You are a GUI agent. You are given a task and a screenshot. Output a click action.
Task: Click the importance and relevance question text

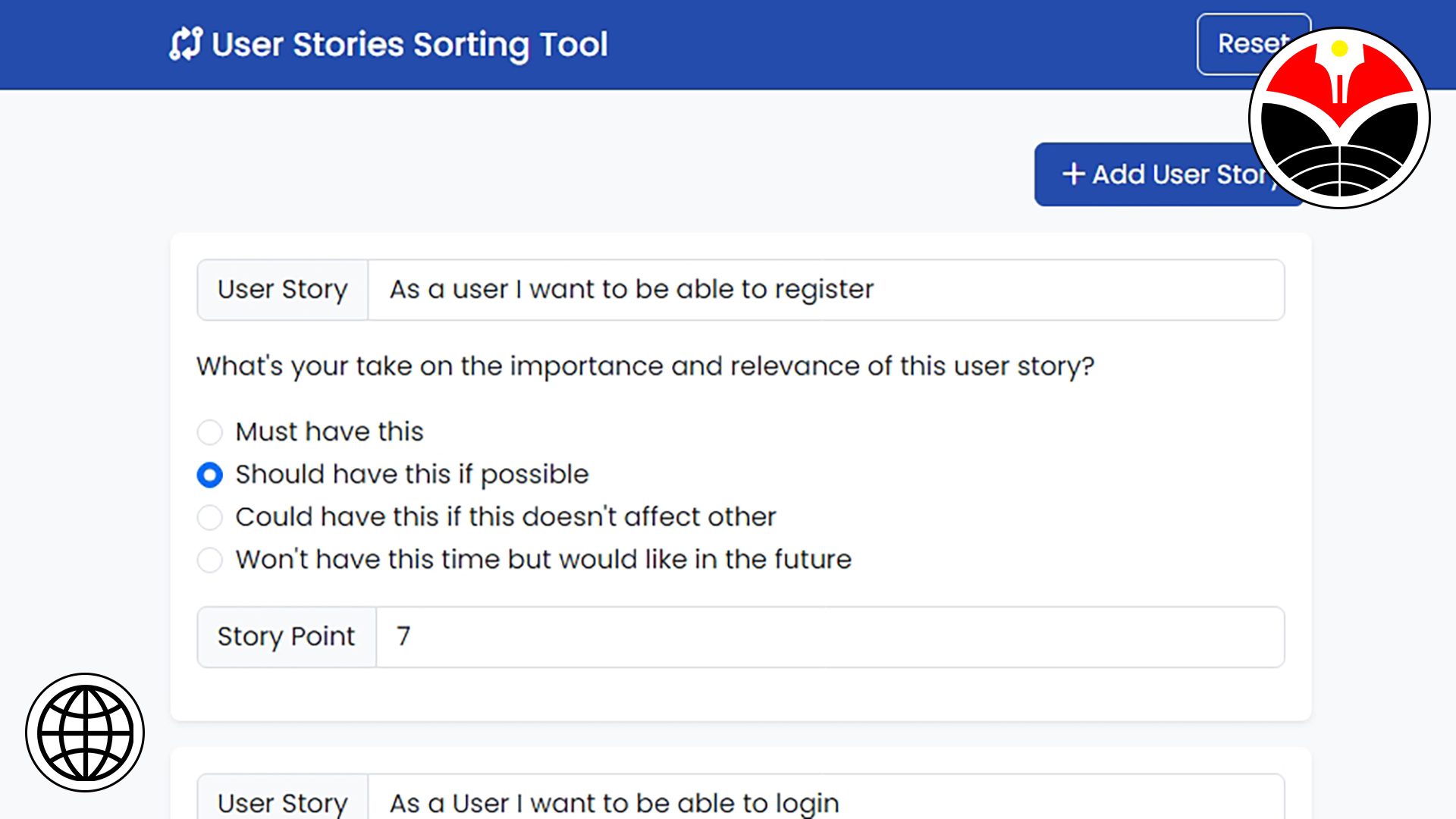click(x=645, y=366)
